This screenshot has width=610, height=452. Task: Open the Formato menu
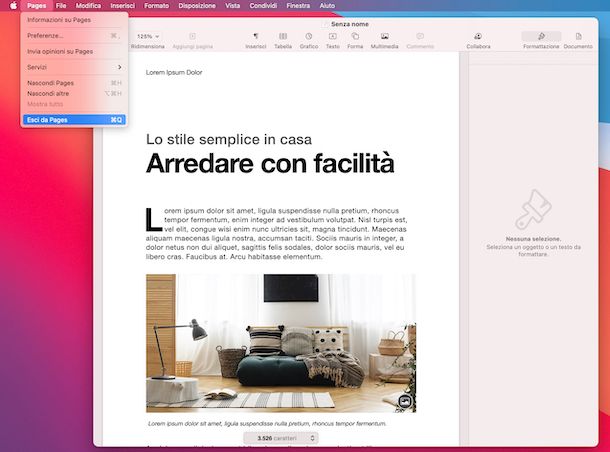pyautogui.click(x=156, y=5)
